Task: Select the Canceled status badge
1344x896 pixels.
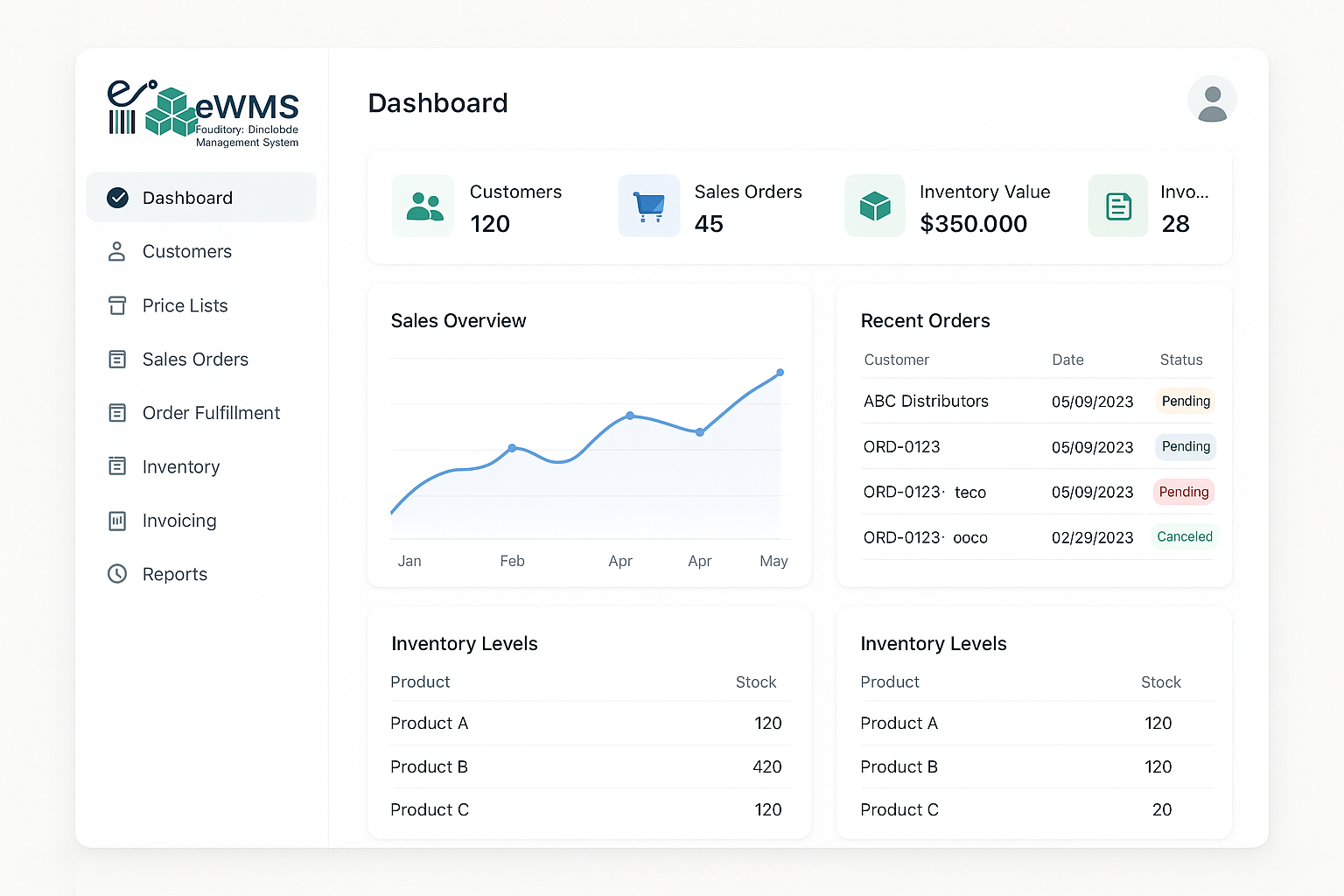Action: point(1184,536)
